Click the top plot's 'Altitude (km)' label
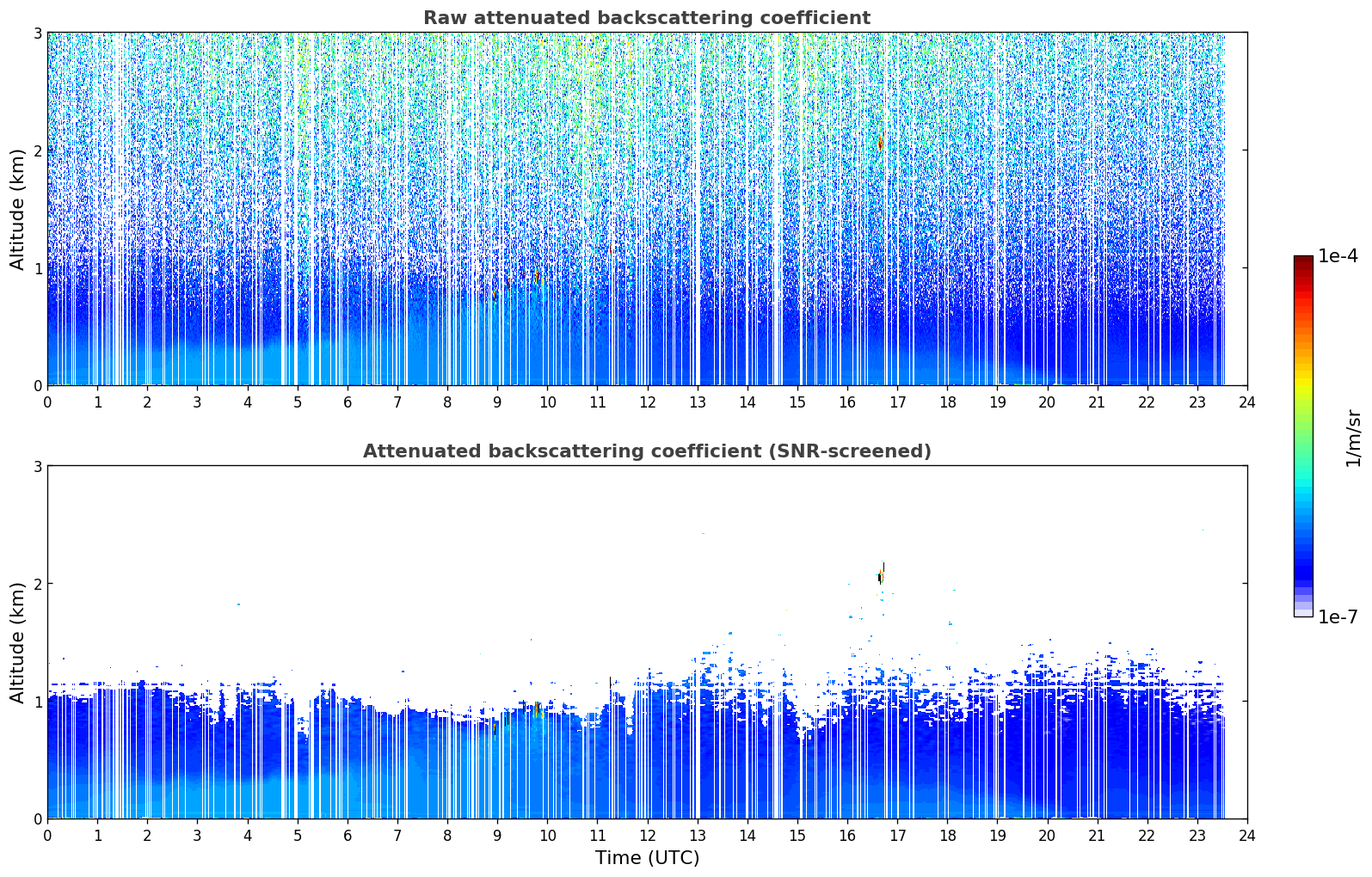 click(18, 209)
